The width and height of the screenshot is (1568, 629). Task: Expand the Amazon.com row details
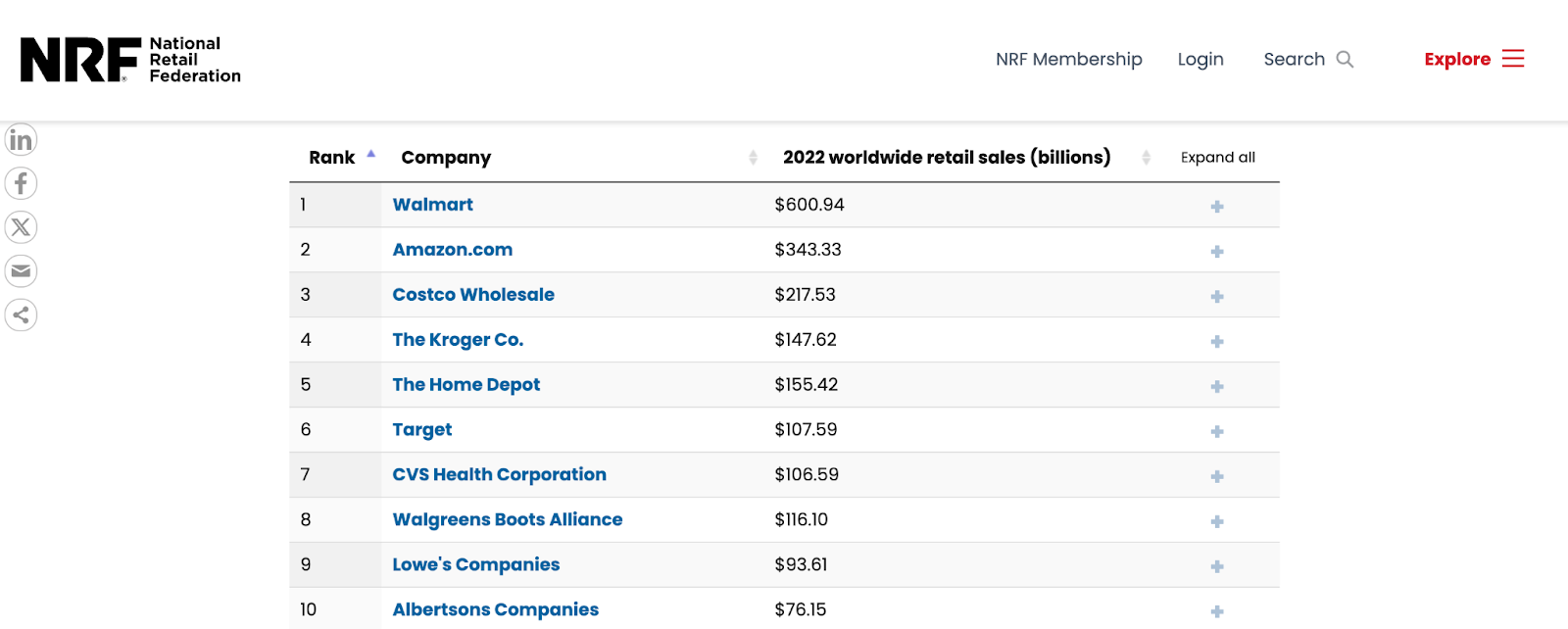point(1217,252)
